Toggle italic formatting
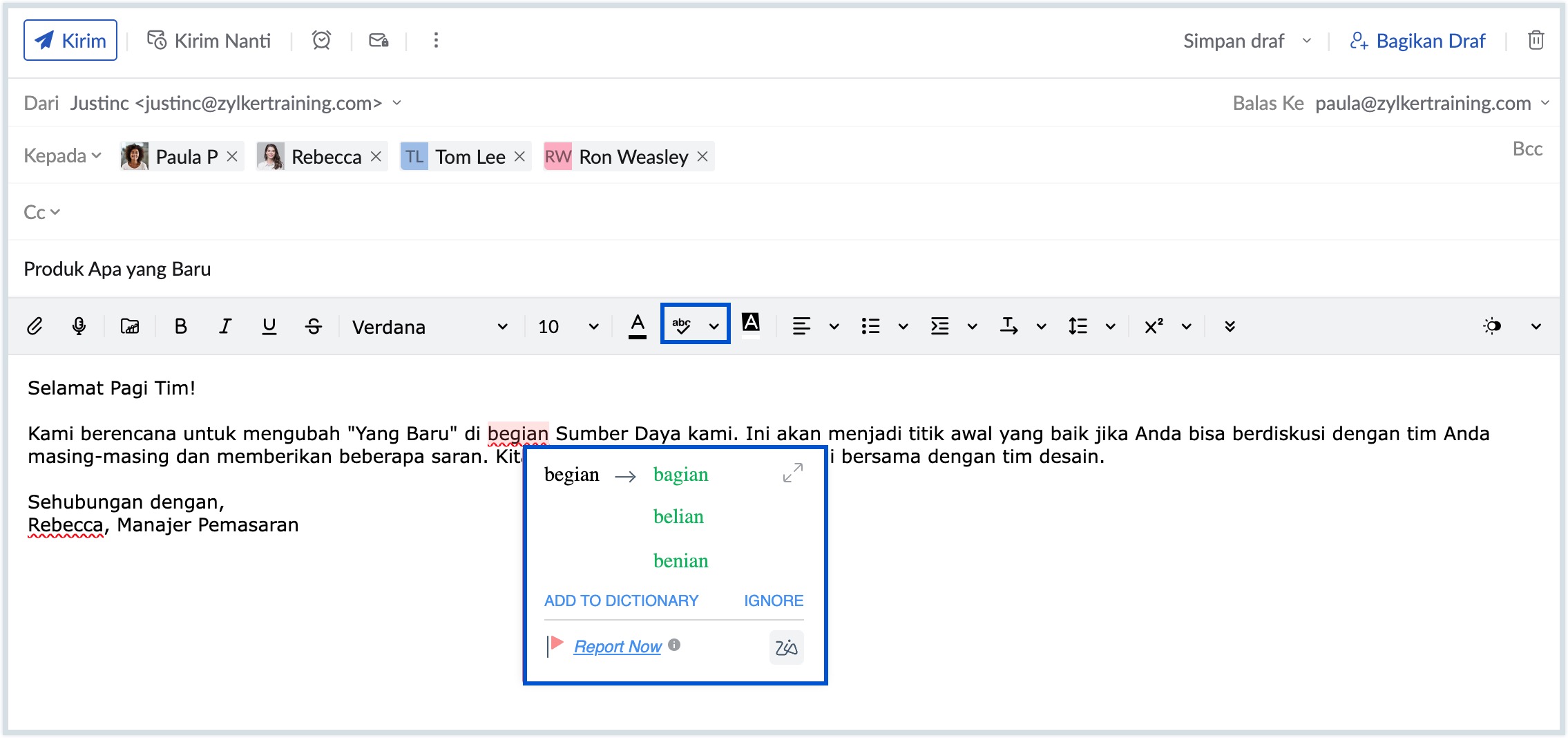Image resolution: width=1568 pixels, height=738 pixels. pos(225,326)
